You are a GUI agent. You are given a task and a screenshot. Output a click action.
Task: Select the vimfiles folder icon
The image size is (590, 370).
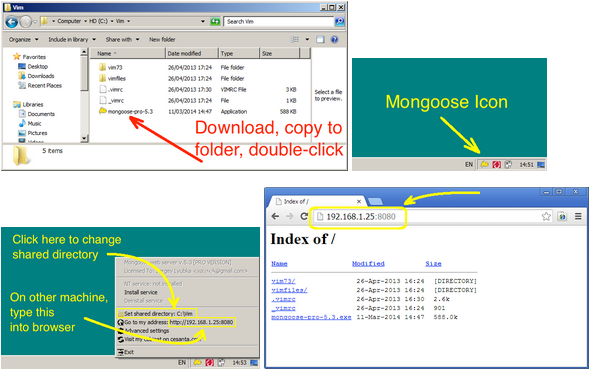click(103, 78)
